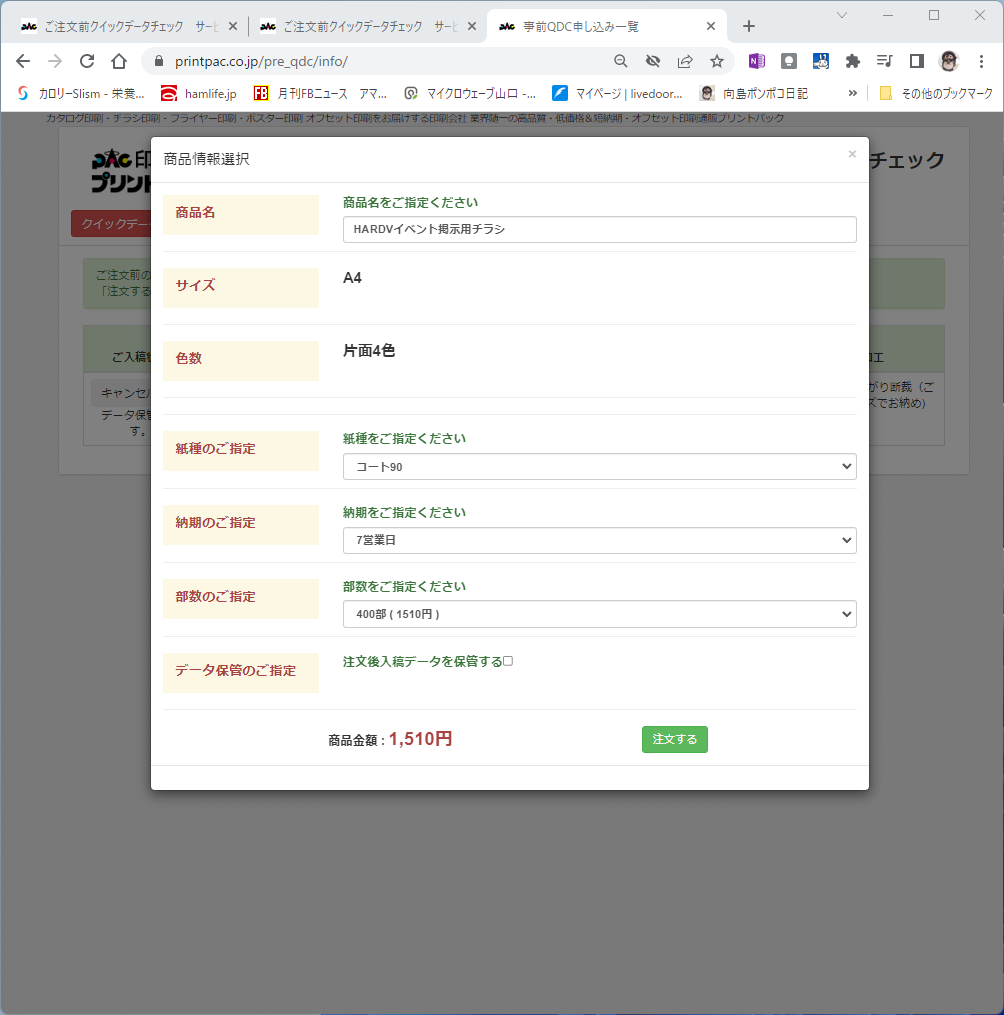Open the マイクロウェーブ山口 bookmark
Image resolution: width=1004 pixels, height=1015 pixels.
pyautogui.click(x=471, y=94)
